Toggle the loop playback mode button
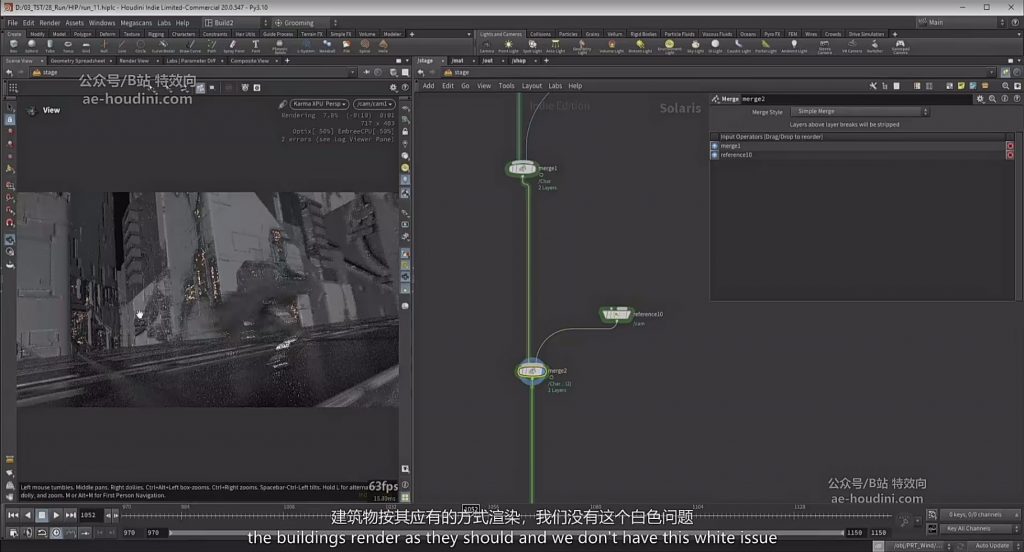1024x552 pixels. tap(42, 532)
